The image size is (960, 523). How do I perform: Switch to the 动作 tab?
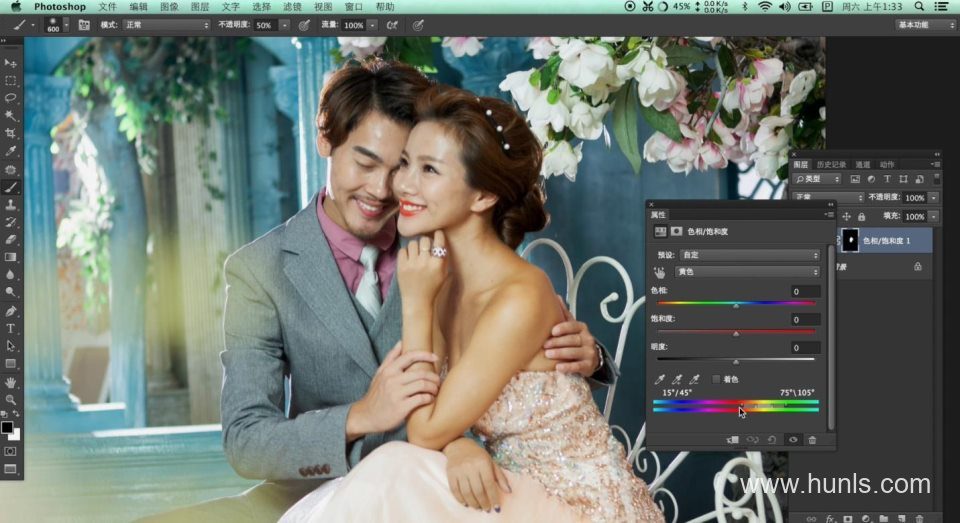point(887,164)
